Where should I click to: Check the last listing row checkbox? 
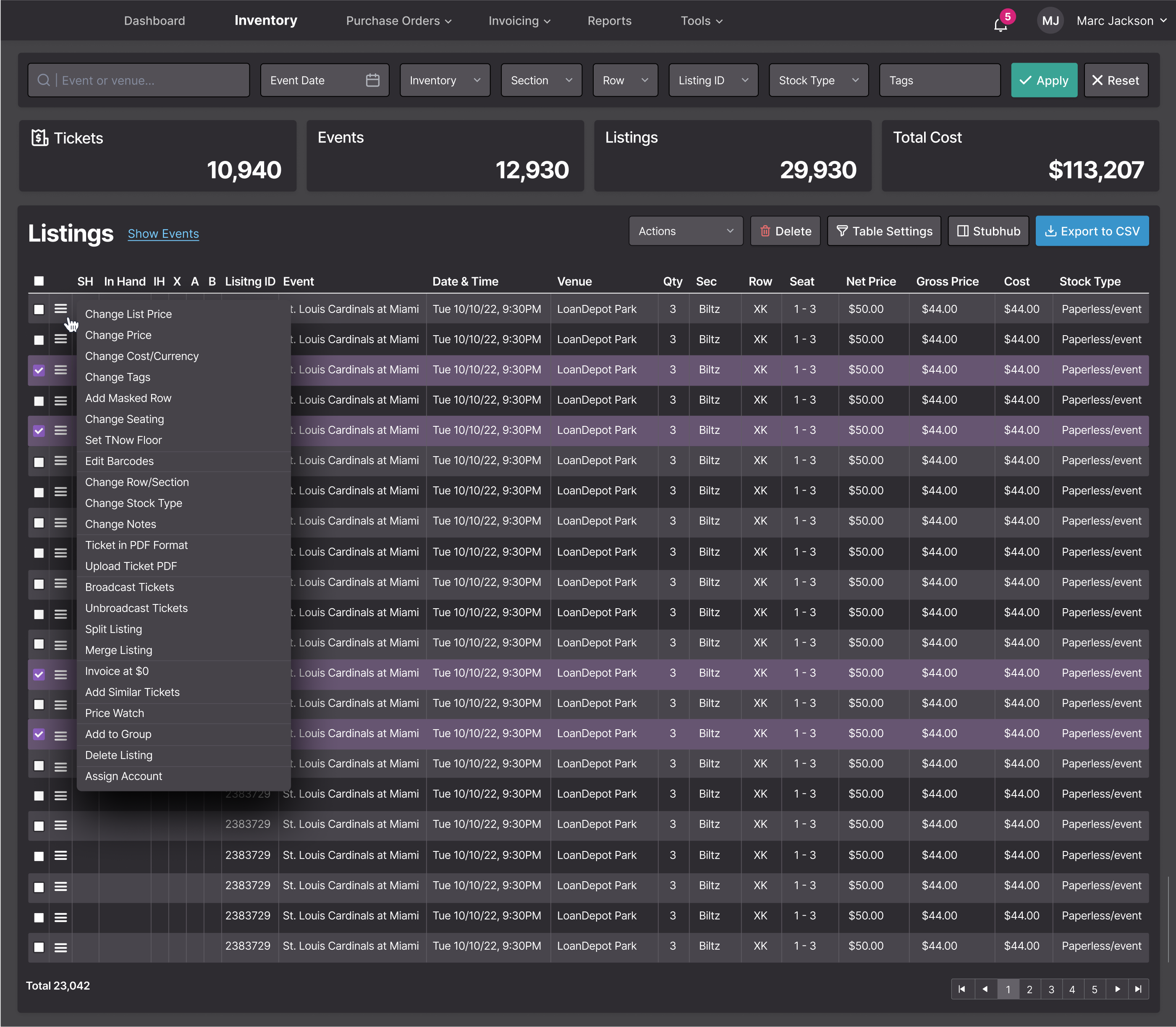click(39, 947)
